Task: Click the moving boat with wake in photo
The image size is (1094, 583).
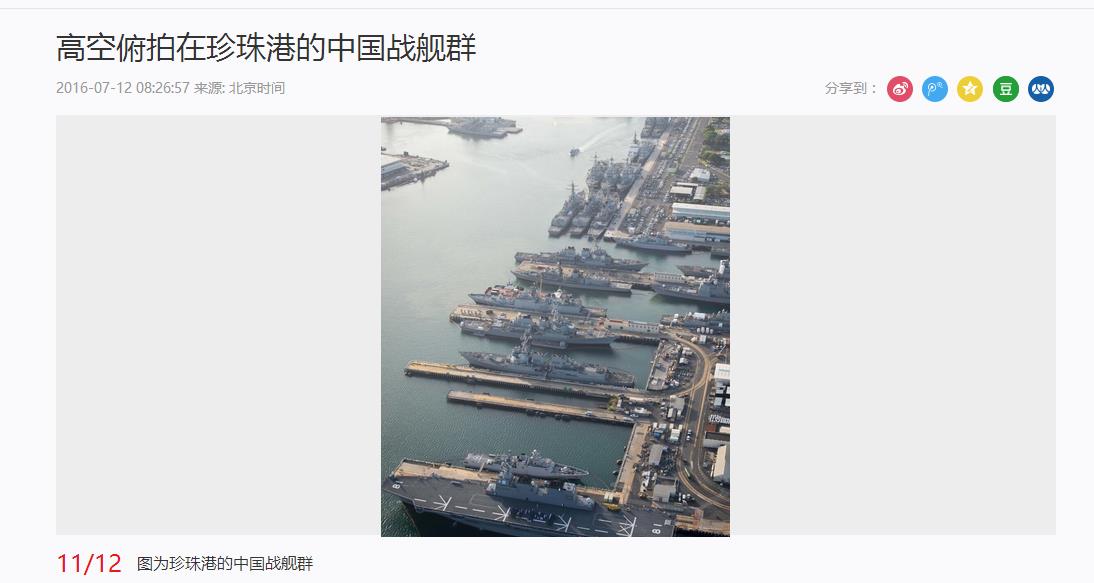Action: [x=574, y=151]
